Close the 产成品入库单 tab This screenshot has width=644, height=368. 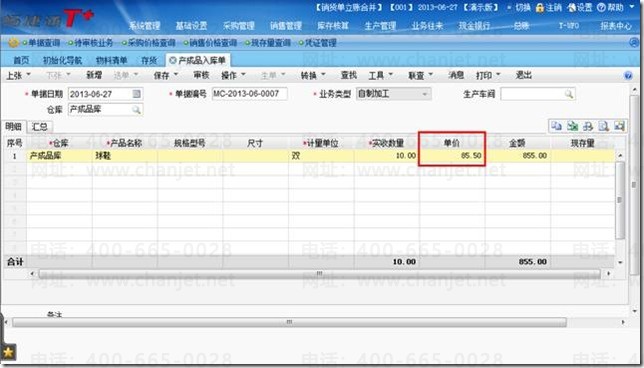click(173, 60)
